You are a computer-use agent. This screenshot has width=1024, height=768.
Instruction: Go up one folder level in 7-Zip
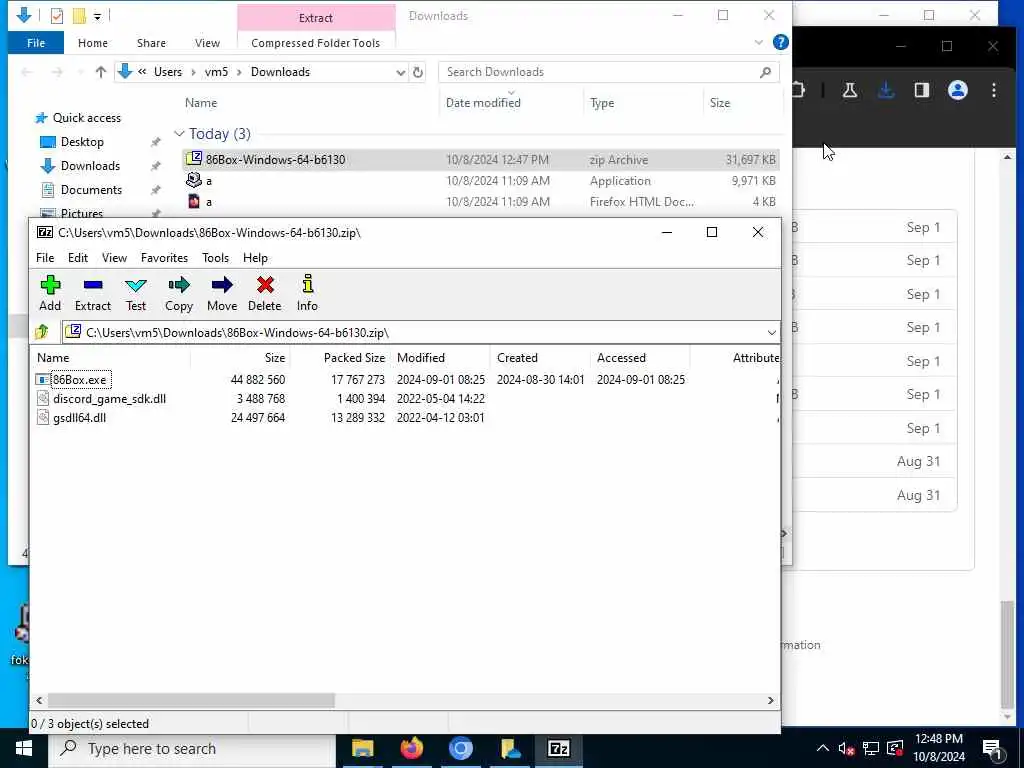pyautogui.click(x=42, y=332)
